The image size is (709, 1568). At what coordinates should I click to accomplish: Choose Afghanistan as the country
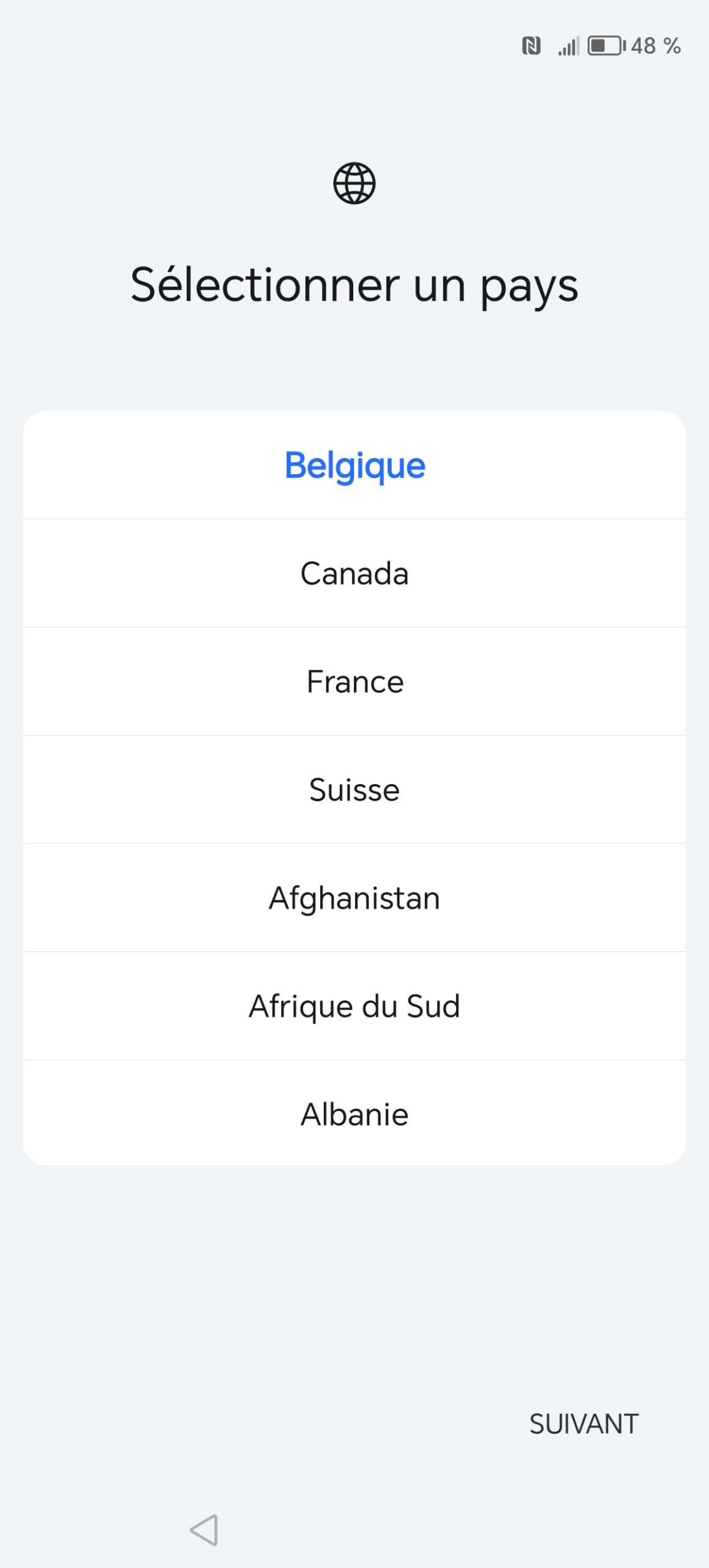coord(354,899)
